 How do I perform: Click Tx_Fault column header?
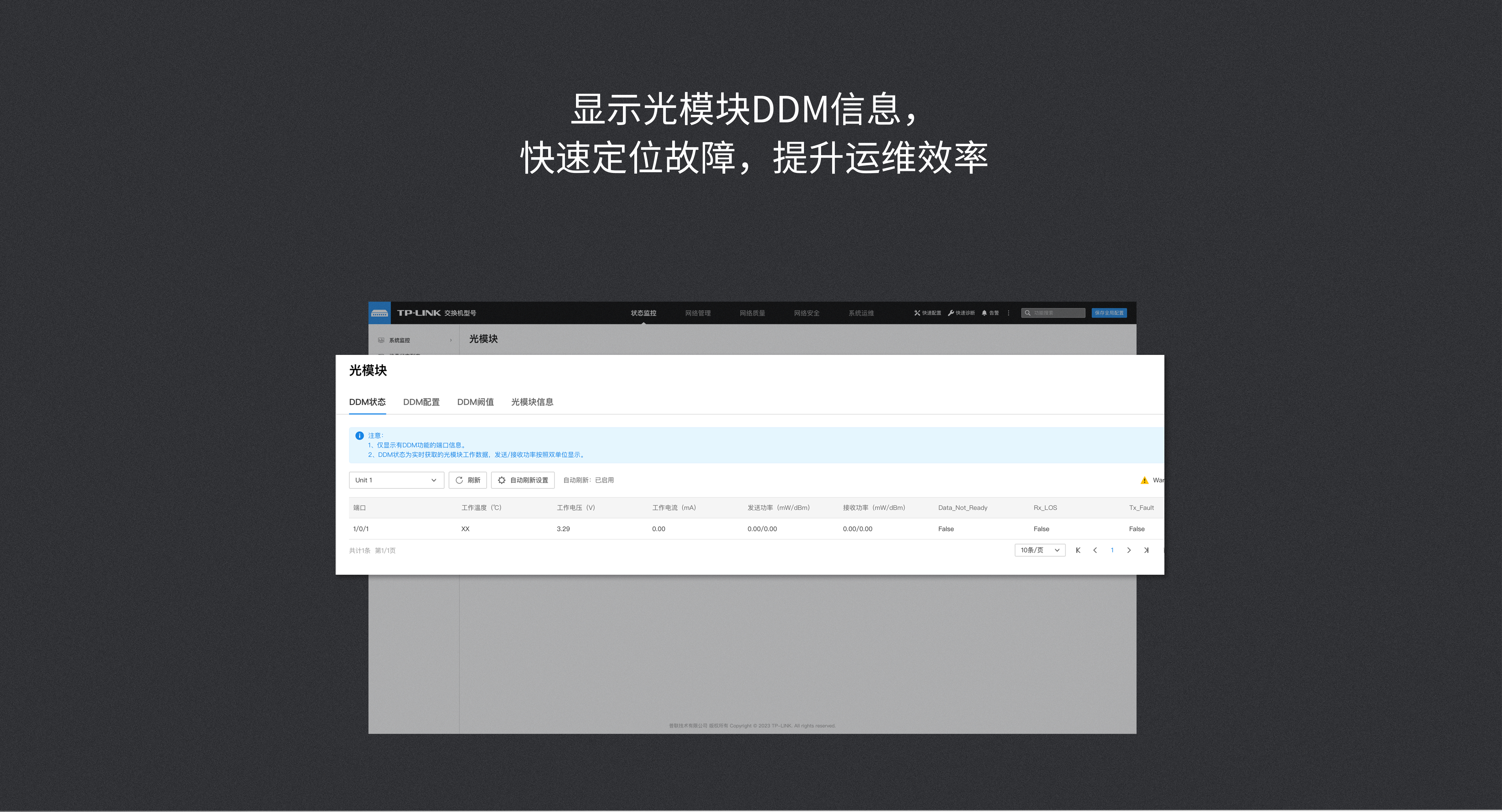(x=1142, y=508)
